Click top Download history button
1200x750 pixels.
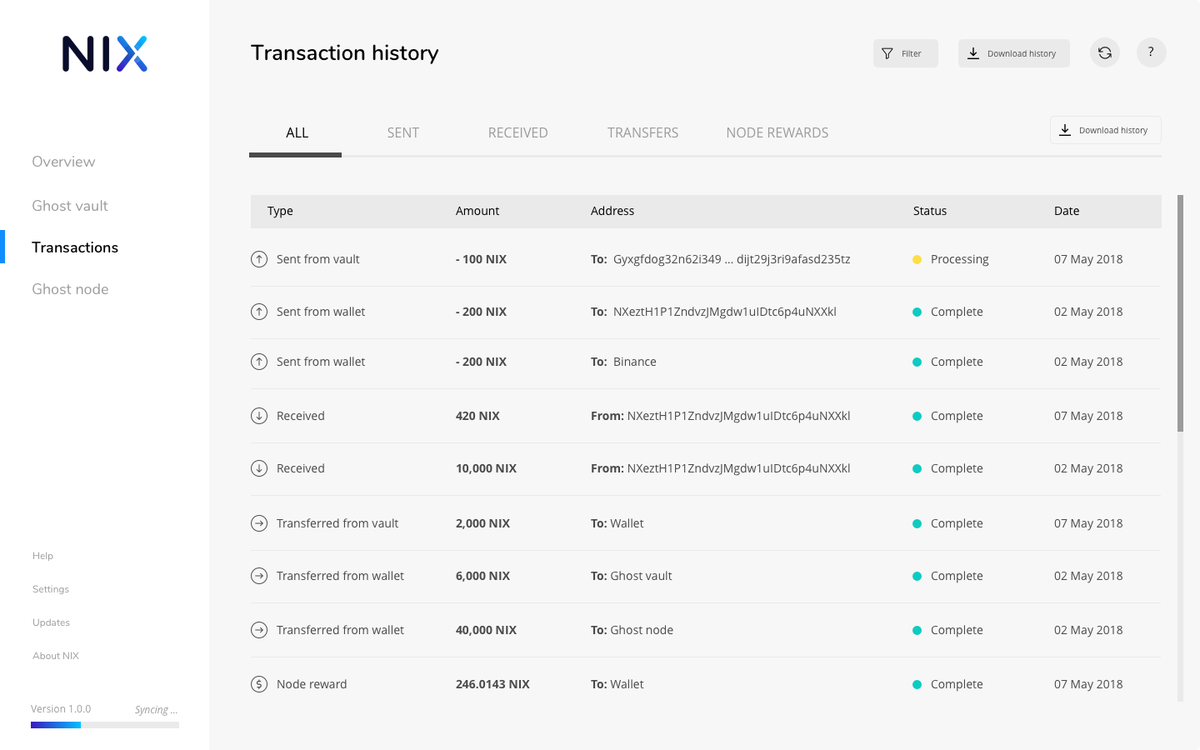pos(1014,53)
